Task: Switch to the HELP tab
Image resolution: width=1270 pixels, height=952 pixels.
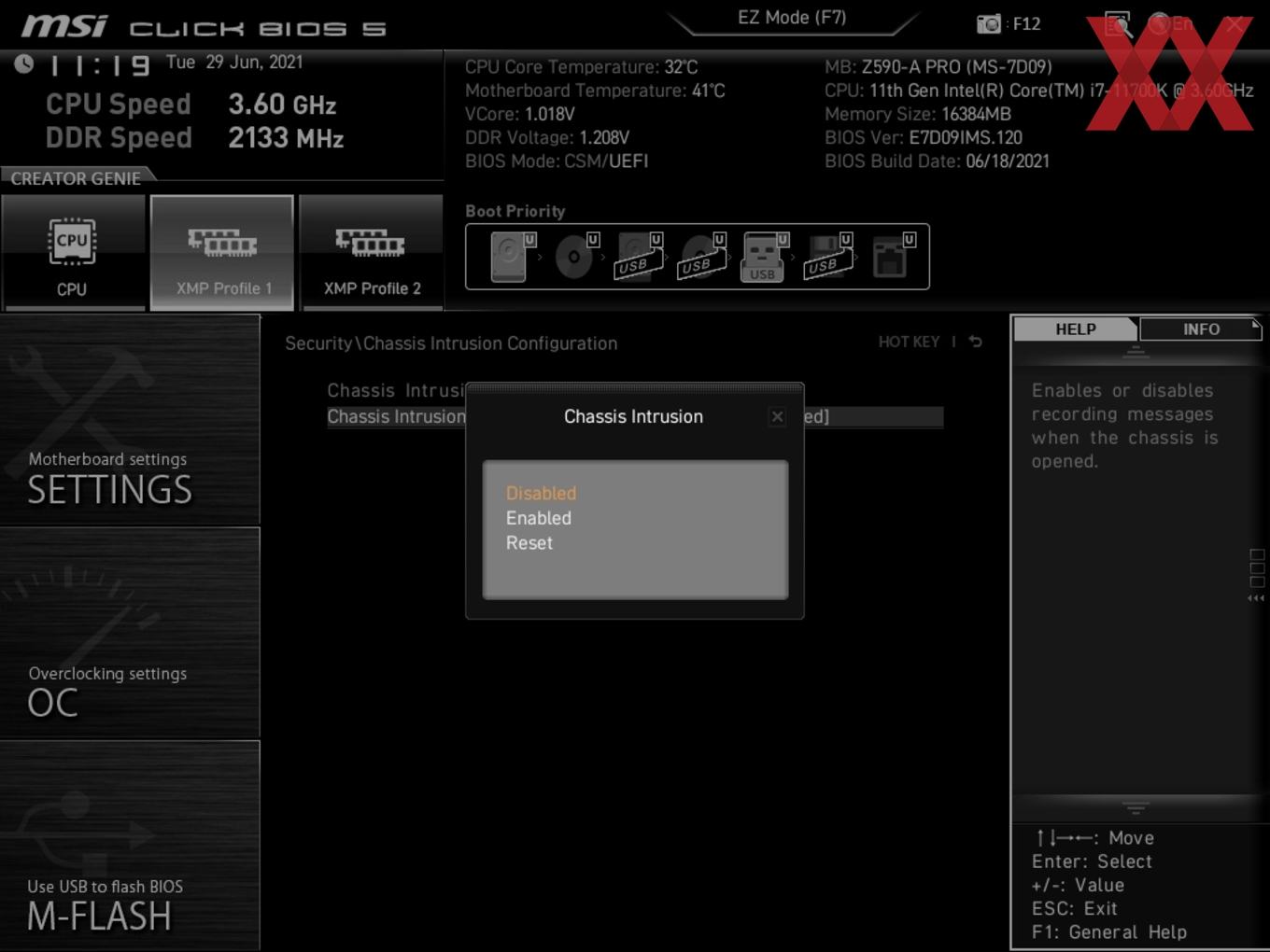Action: [1076, 329]
